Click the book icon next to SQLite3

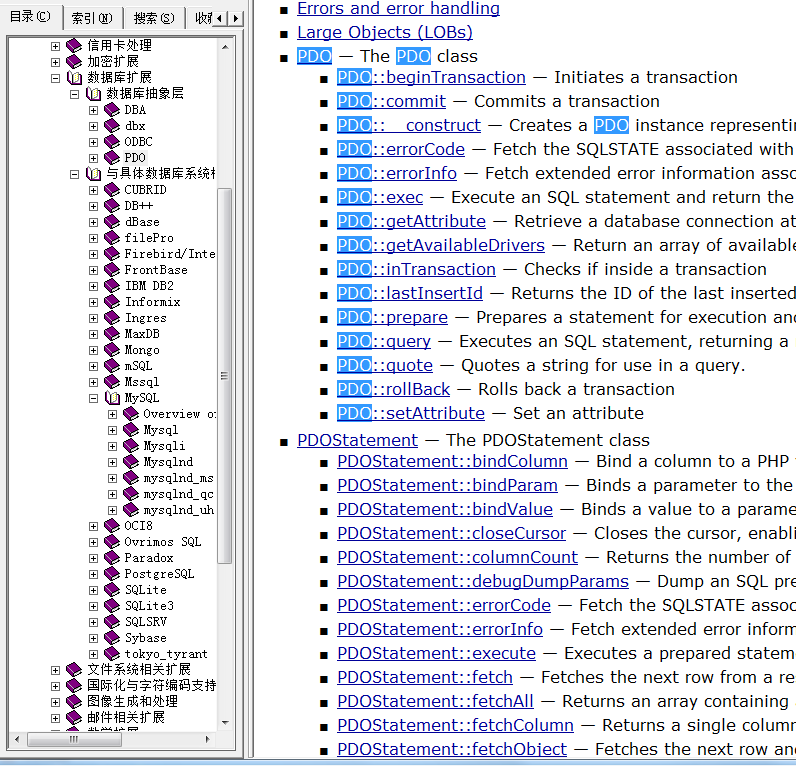pos(112,606)
